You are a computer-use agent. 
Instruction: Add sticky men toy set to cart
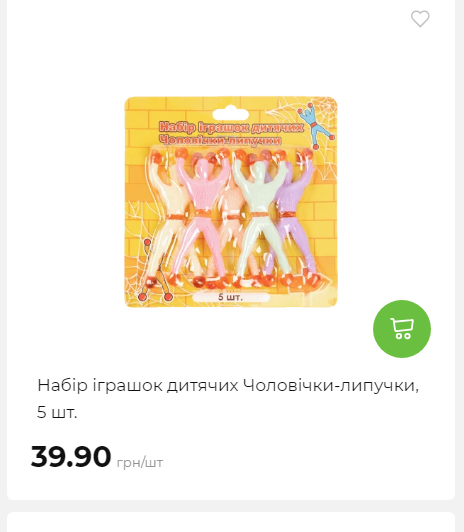[x=402, y=329]
